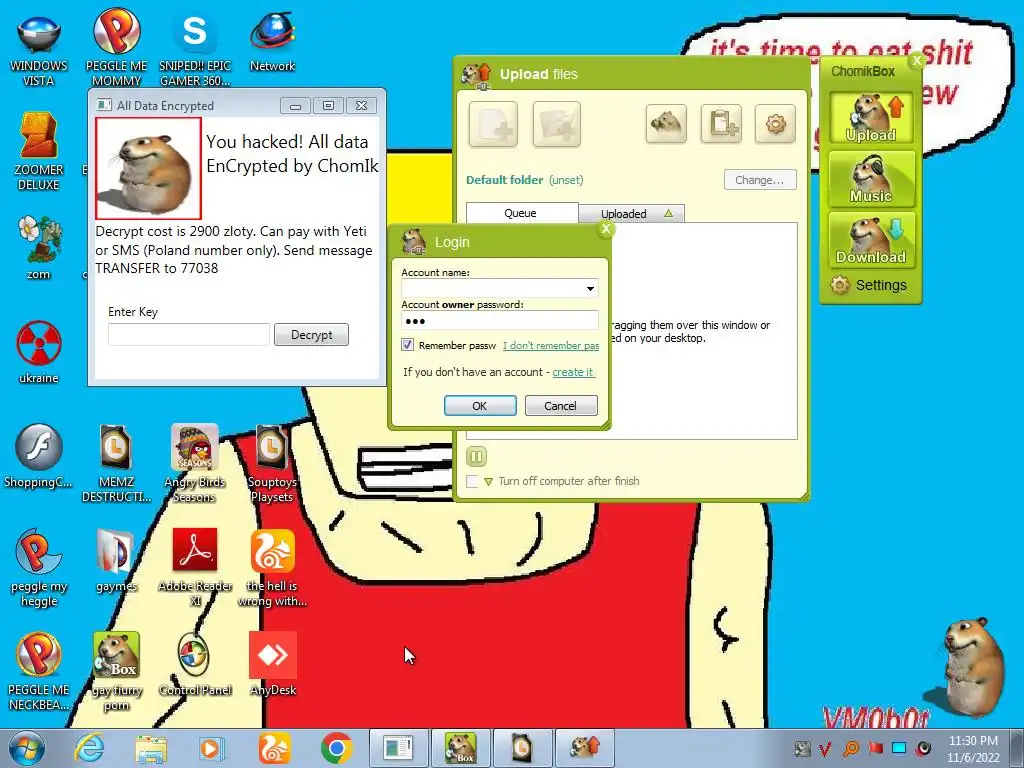Focus the Enter Key input field

click(189, 334)
